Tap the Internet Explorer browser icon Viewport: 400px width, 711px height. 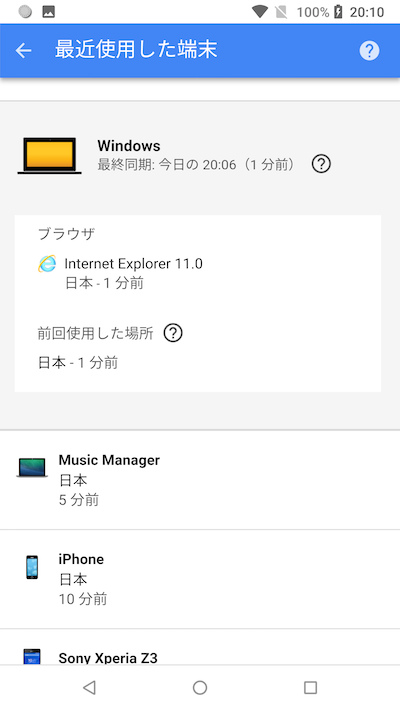point(47,263)
